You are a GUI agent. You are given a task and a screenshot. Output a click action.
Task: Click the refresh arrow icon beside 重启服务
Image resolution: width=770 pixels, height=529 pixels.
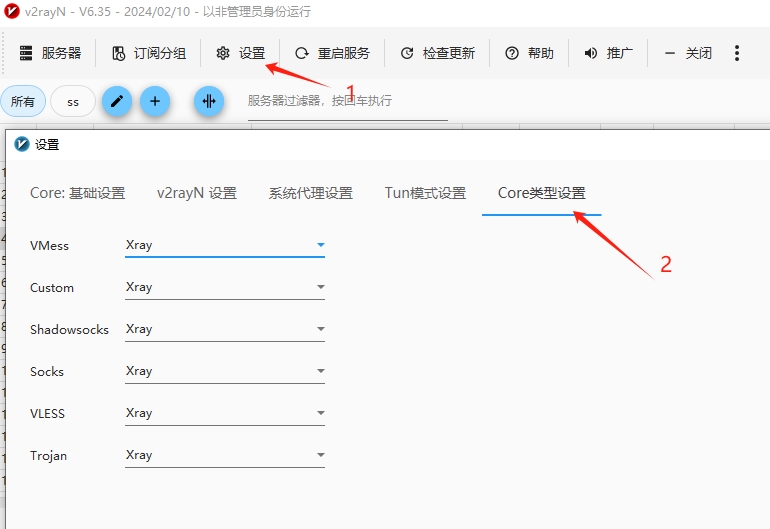point(302,53)
